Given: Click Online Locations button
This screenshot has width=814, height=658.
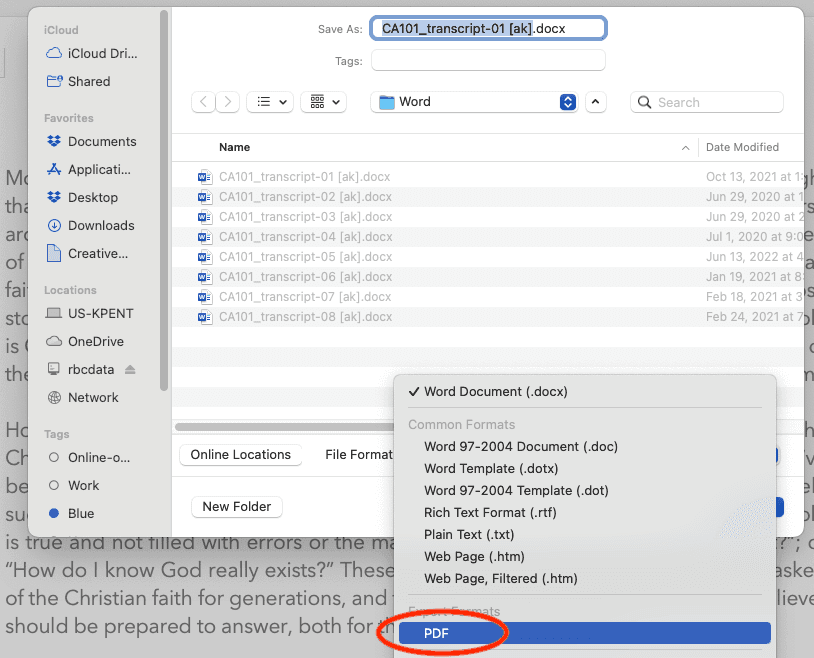Looking at the screenshot, I should point(240,455).
